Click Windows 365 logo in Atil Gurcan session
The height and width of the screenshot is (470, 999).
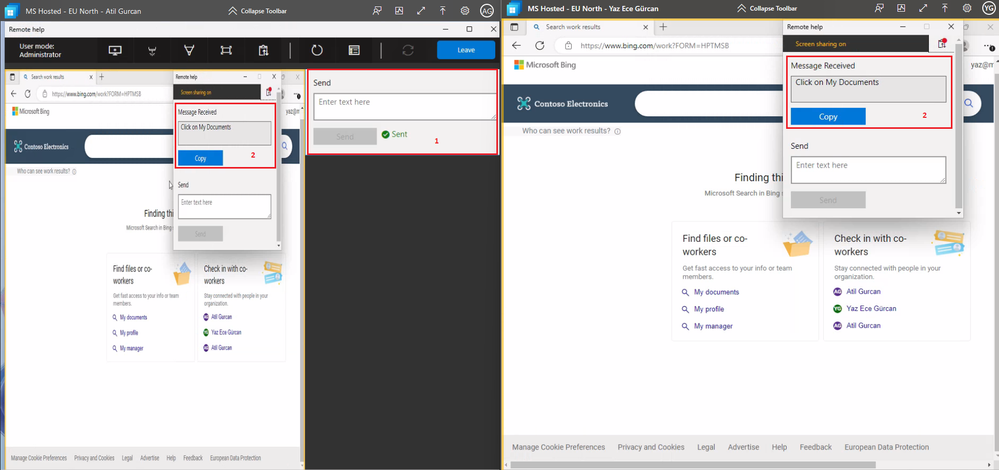(10, 11)
